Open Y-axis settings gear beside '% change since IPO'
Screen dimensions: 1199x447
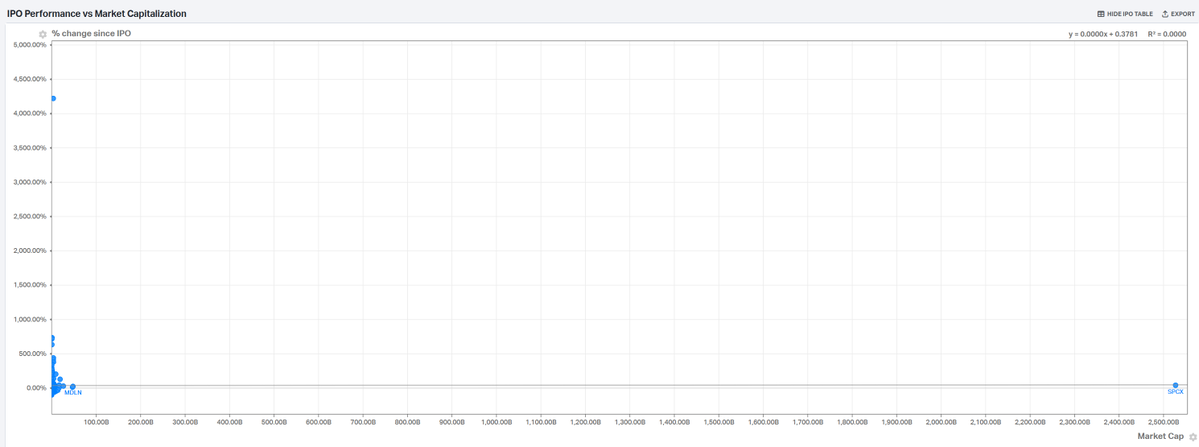click(43, 34)
